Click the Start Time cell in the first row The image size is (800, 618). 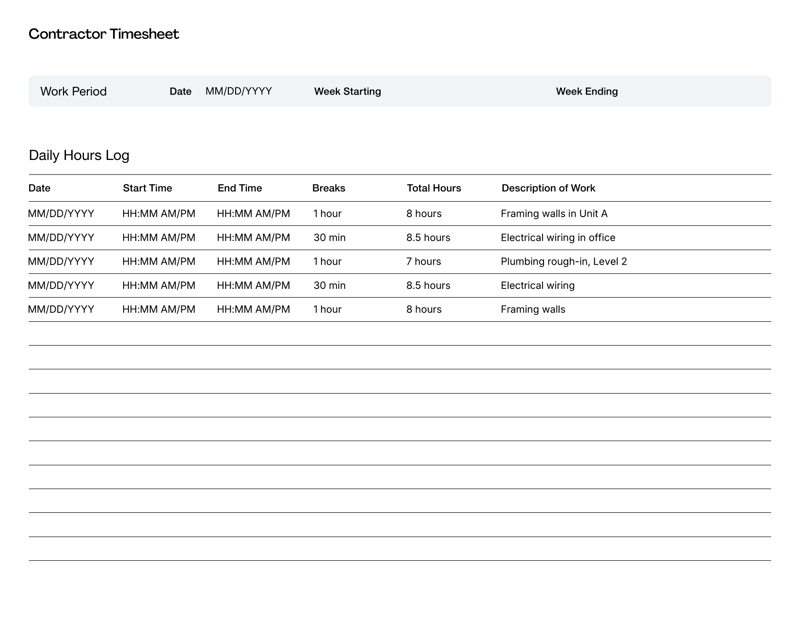pyautogui.click(x=157, y=213)
